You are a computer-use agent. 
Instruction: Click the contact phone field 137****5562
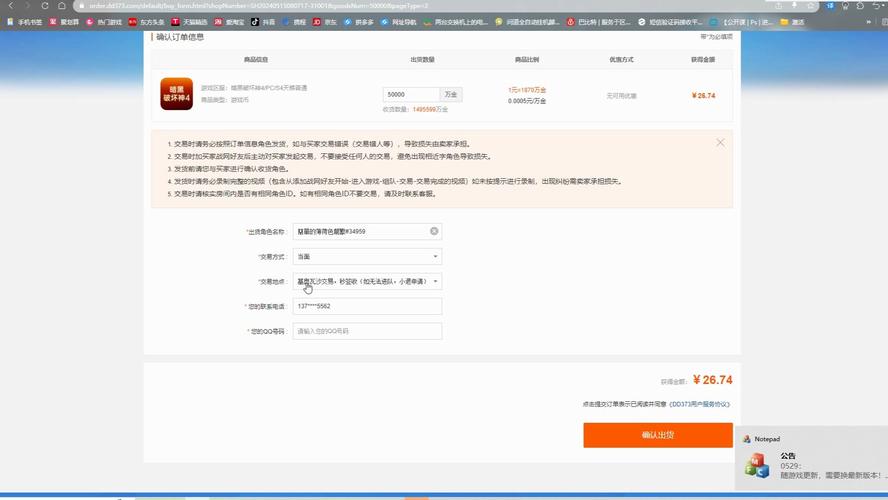click(x=367, y=306)
